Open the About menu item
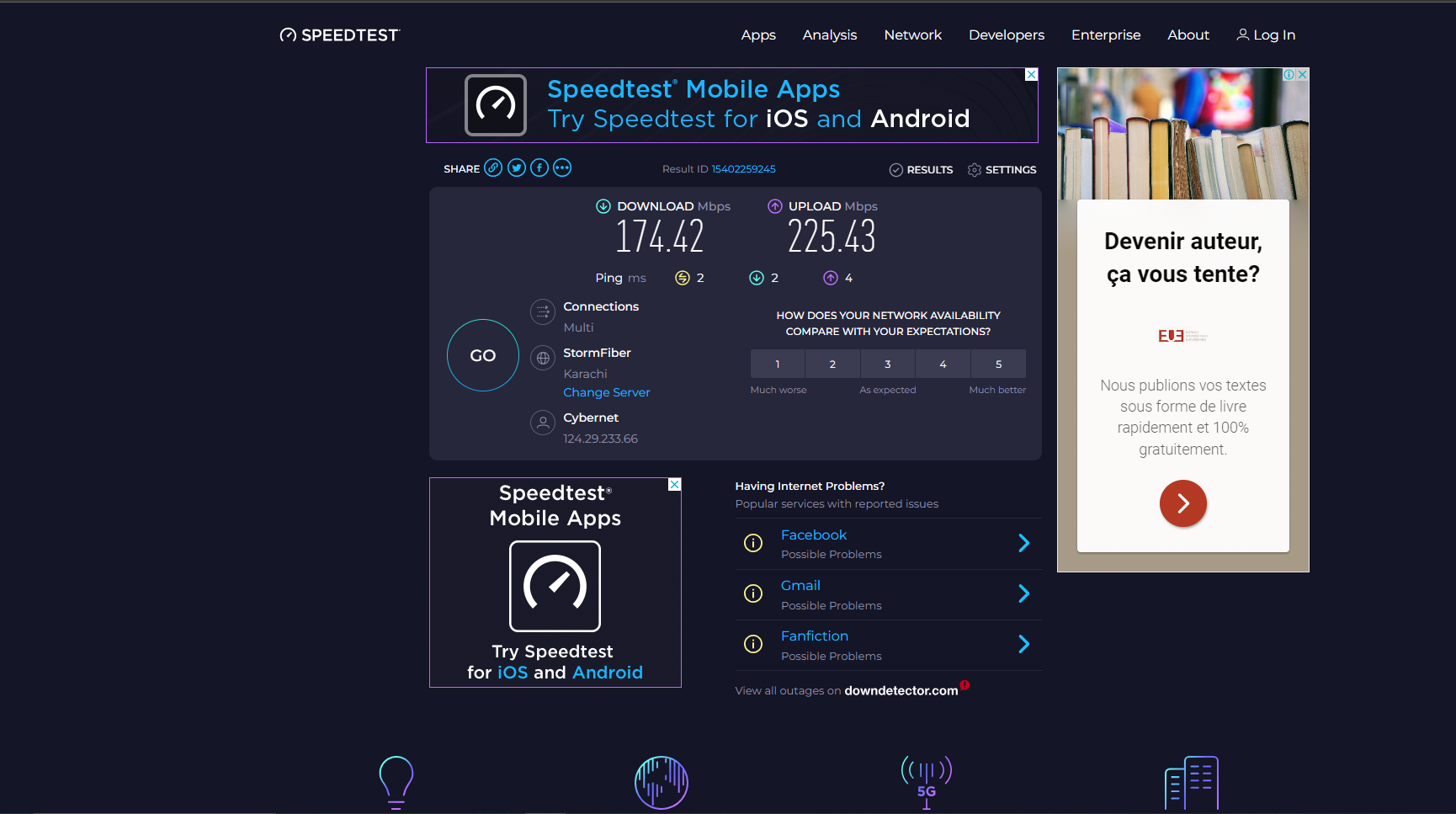 pos(1188,35)
